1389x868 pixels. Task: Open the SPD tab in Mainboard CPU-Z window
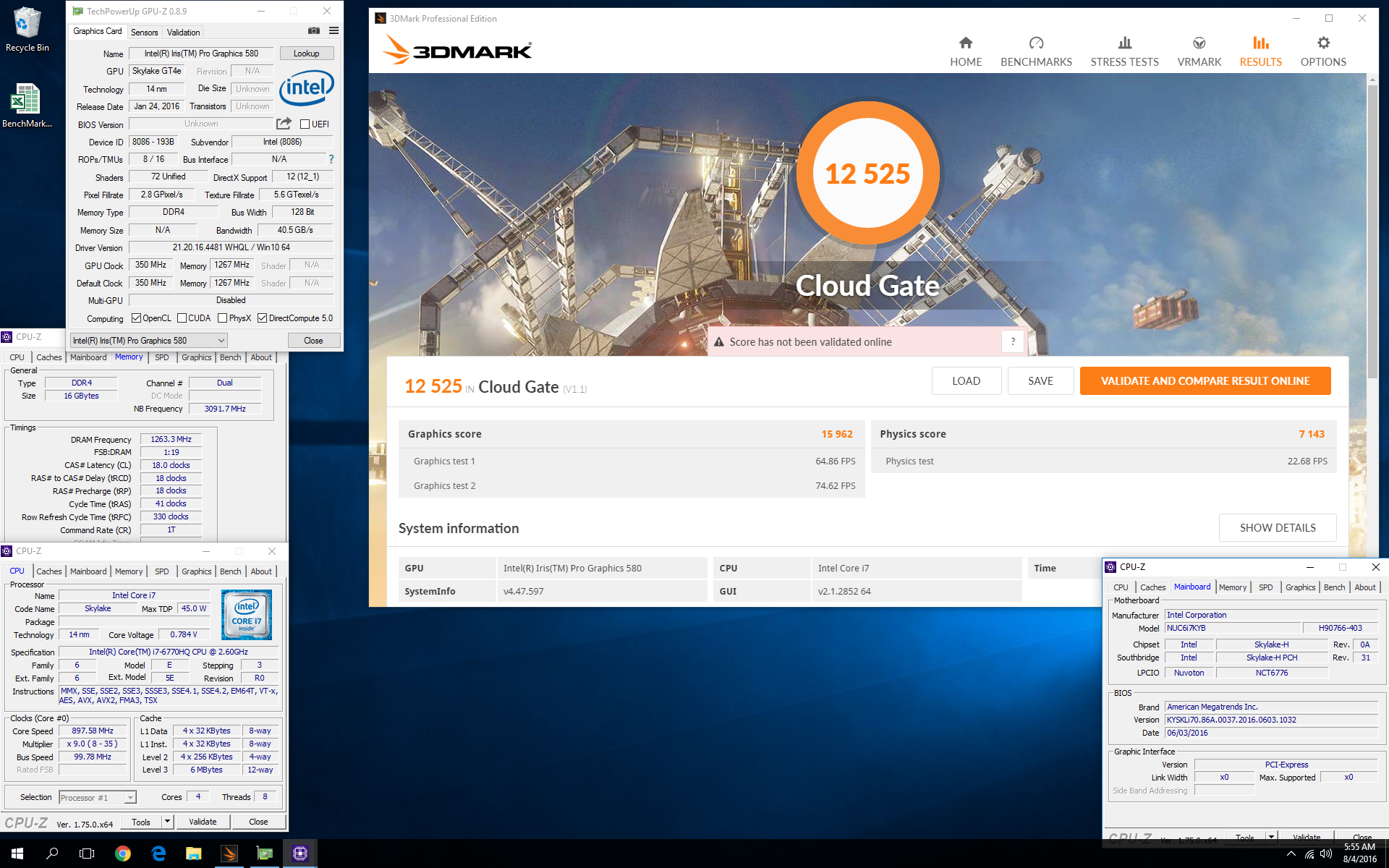tap(1265, 587)
